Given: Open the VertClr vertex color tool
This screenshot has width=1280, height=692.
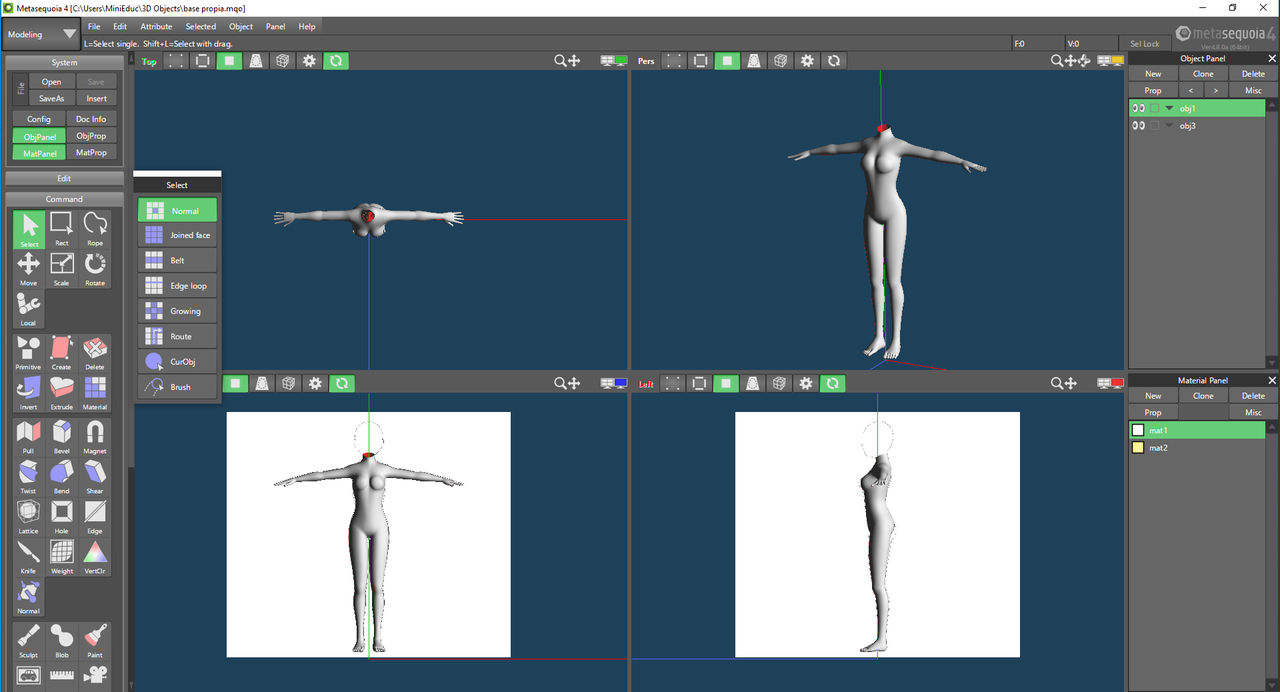Looking at the screenshot, I should [95, 557].
